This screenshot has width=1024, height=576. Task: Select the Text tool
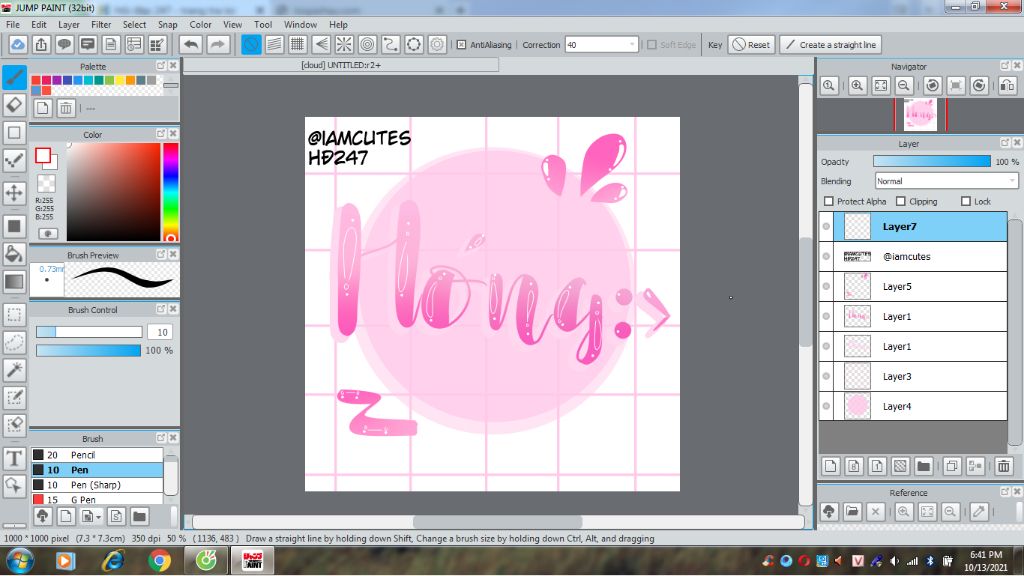click(x=14, y=458)
